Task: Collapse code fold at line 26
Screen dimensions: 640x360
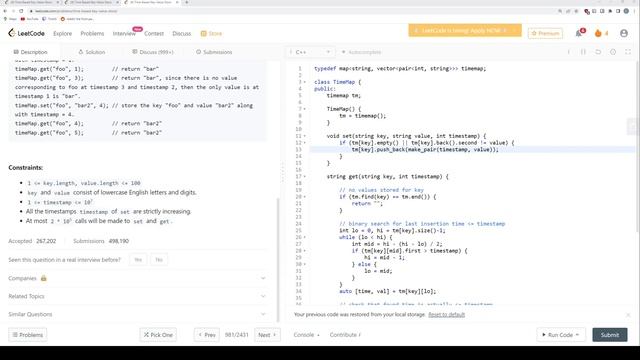Action: tap(305, 237)
